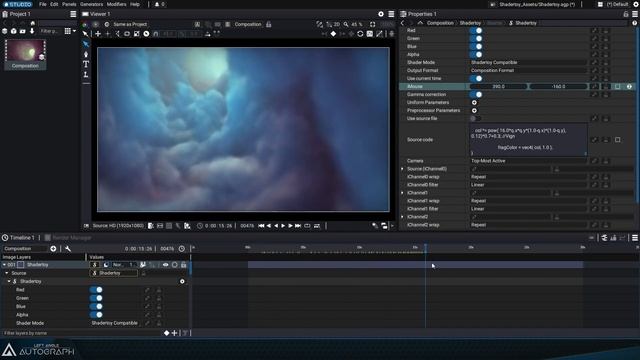Click the Properties lock icon
640x360 pixels.
[x=626, y=14]
